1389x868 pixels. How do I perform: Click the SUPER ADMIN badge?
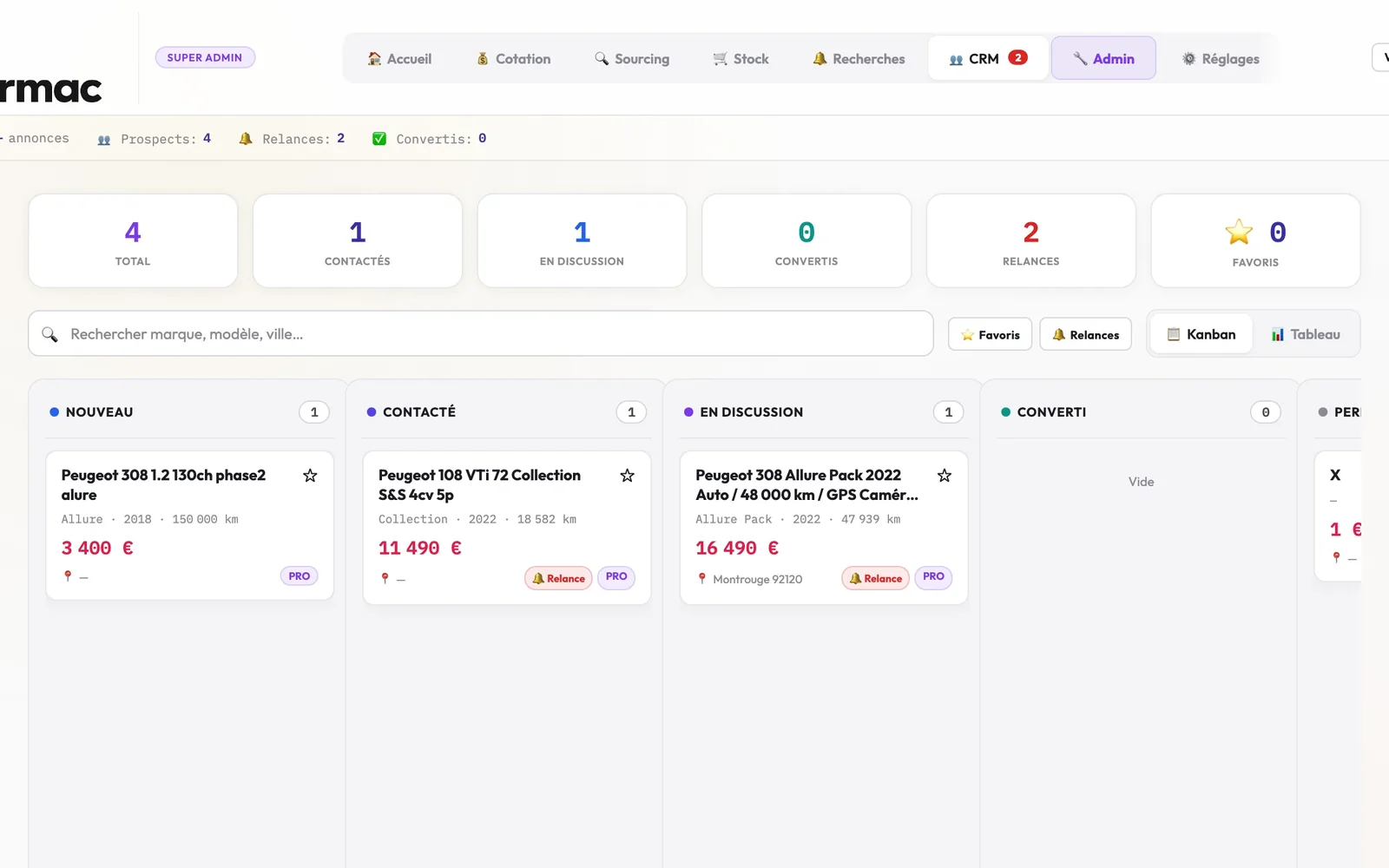point(205,57)
